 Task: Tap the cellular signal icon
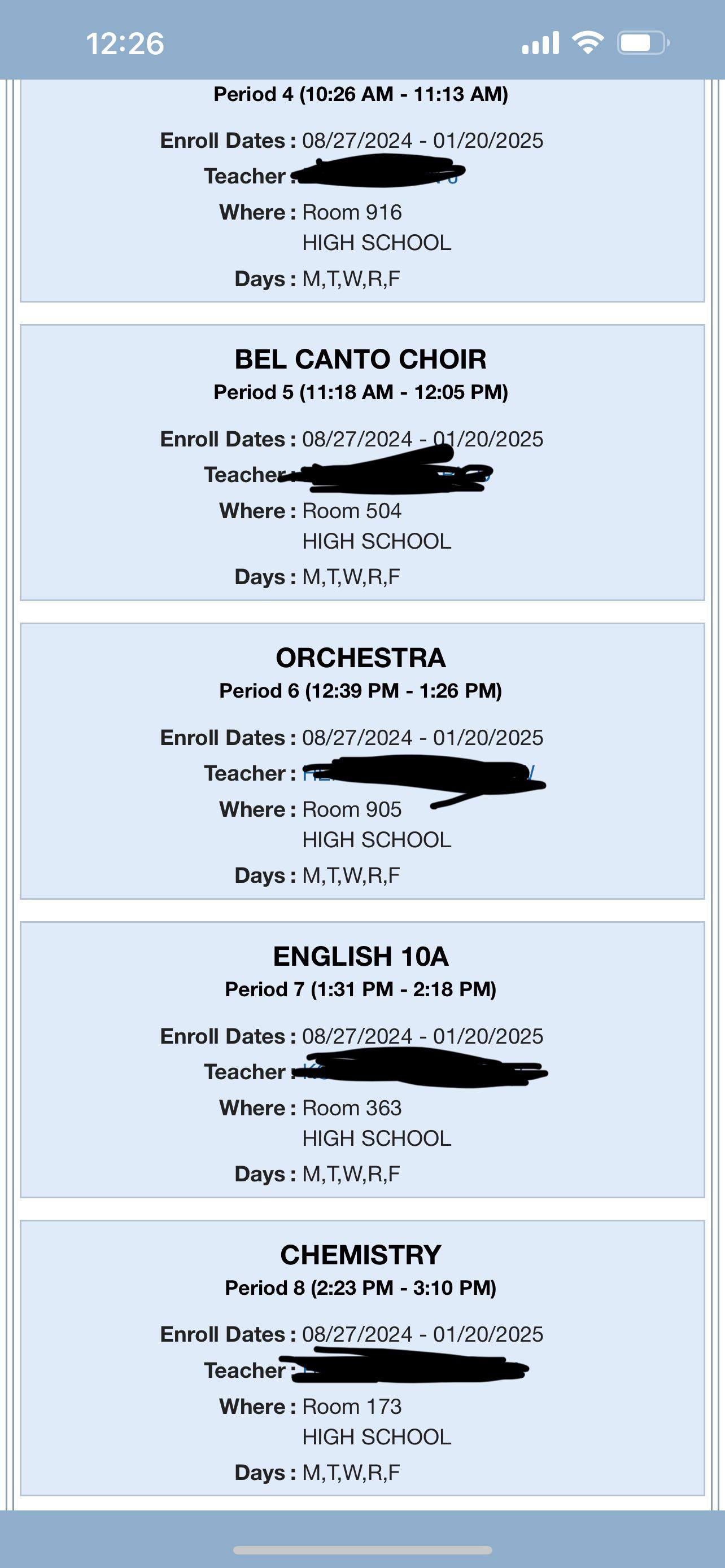pyautogui.click(x=540, y=42)
